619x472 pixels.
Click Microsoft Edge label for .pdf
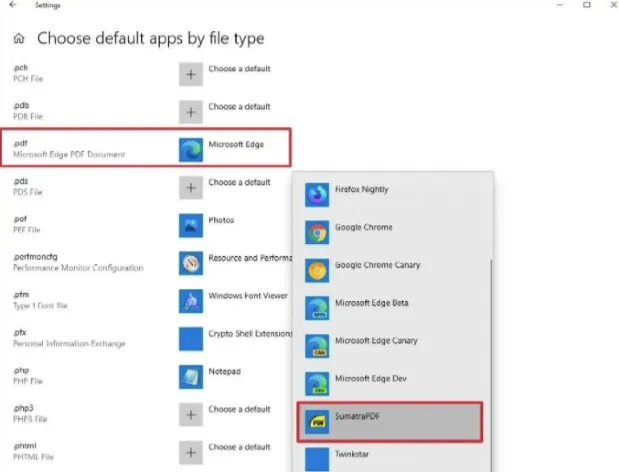tap(236, 144)
